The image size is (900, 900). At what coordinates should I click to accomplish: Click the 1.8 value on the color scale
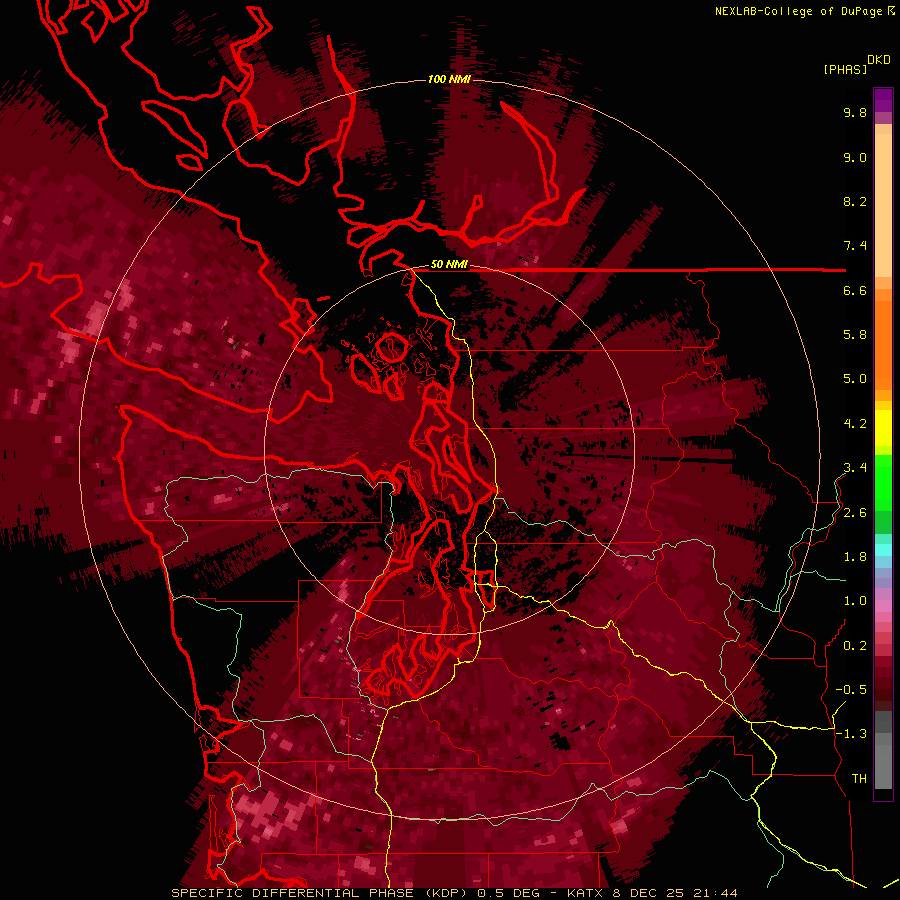point(855,557)
